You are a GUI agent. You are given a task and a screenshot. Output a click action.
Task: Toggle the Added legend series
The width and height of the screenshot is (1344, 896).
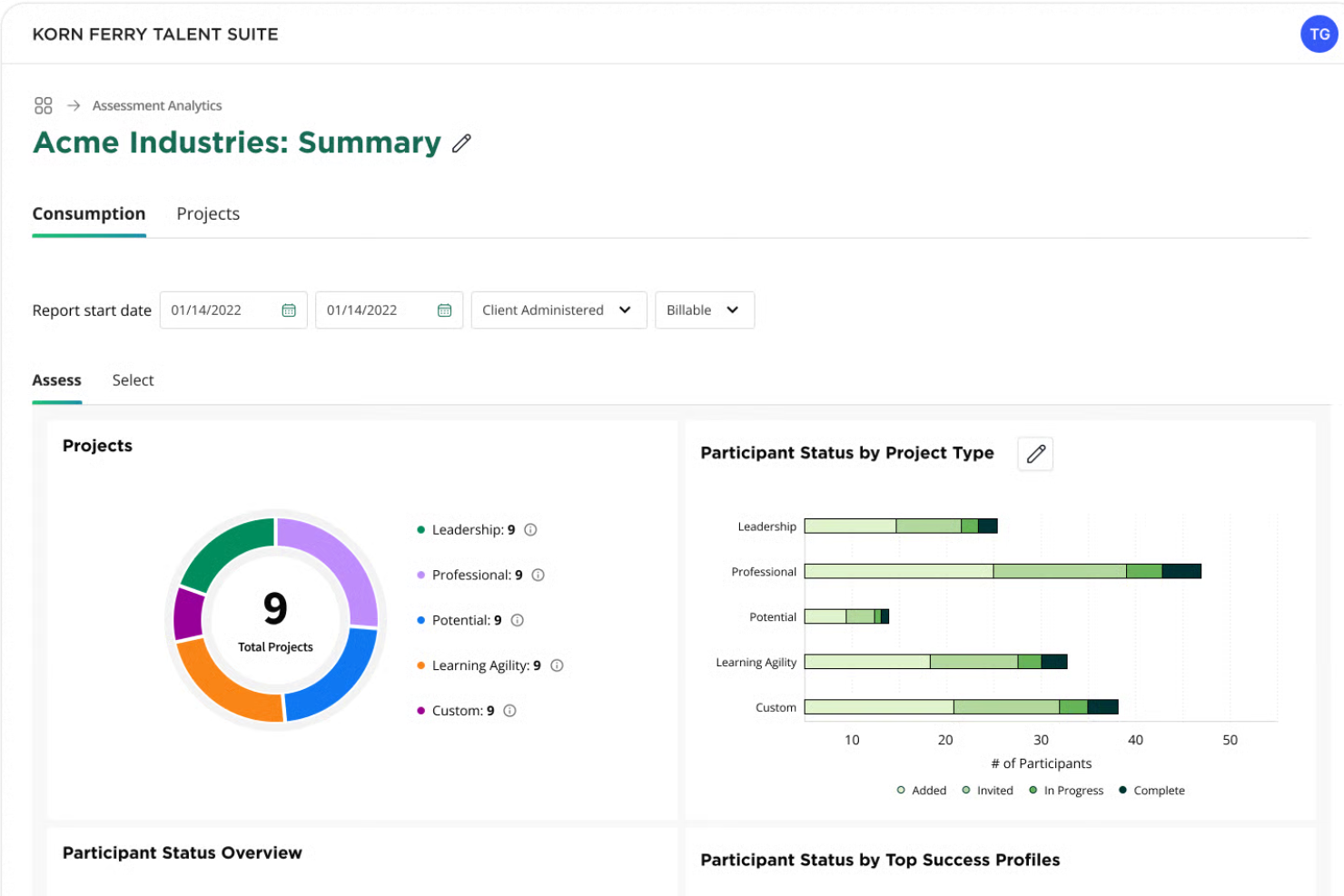(922, 791)
